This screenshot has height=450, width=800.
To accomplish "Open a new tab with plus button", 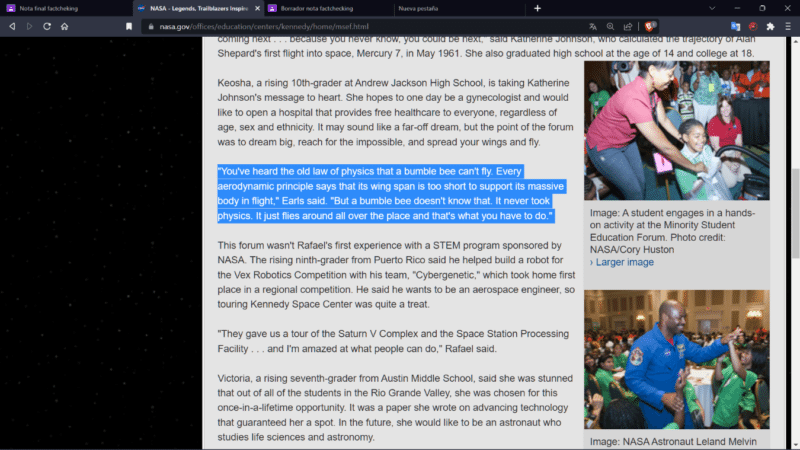I will [x=537, y=8].
